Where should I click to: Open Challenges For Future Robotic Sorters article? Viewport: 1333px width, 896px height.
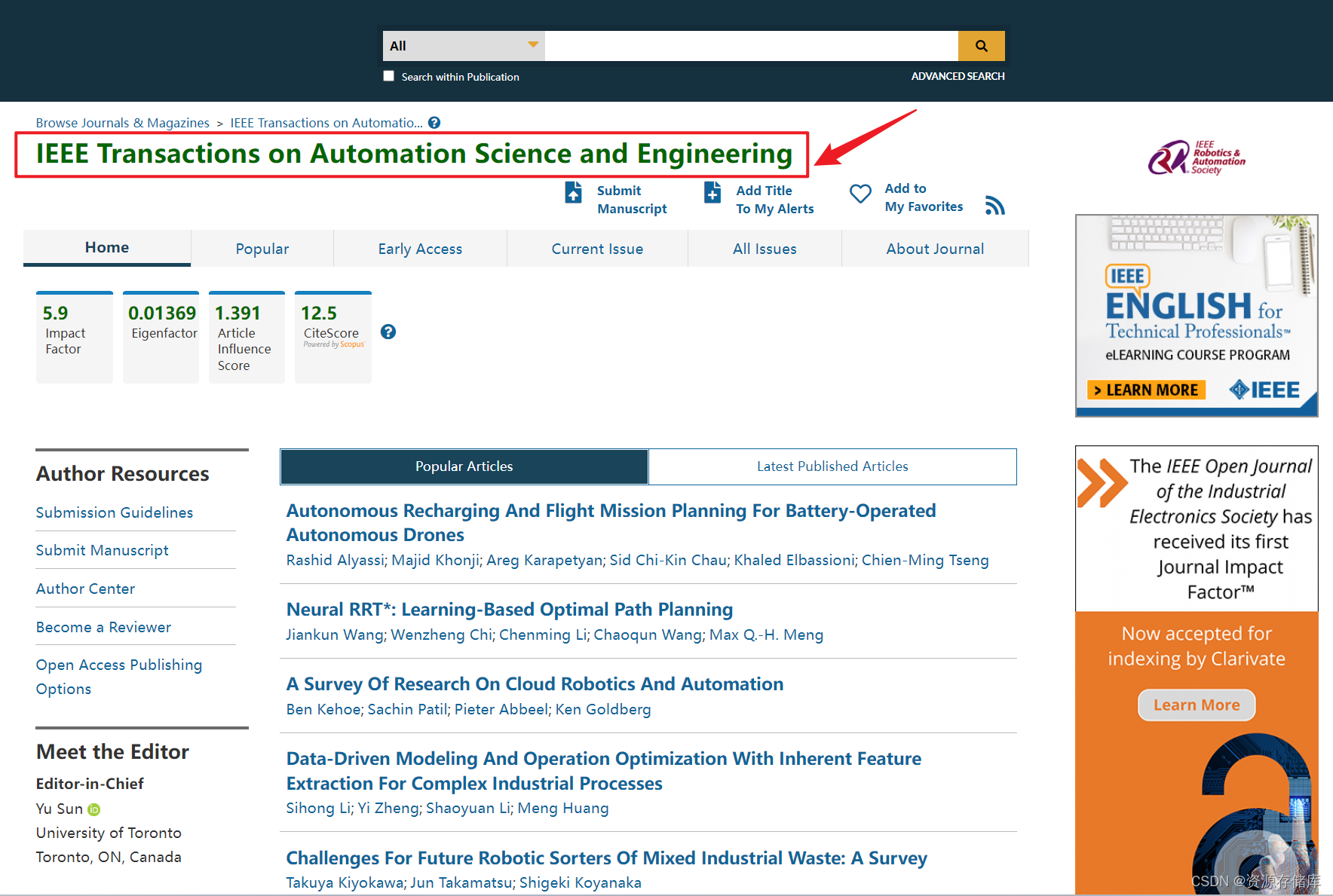606,858
